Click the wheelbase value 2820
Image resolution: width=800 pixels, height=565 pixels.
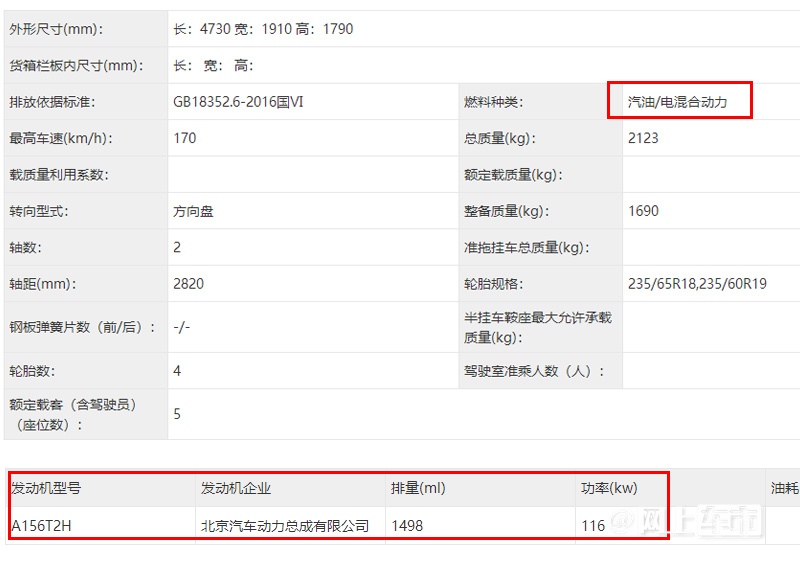tap(188, 284)
